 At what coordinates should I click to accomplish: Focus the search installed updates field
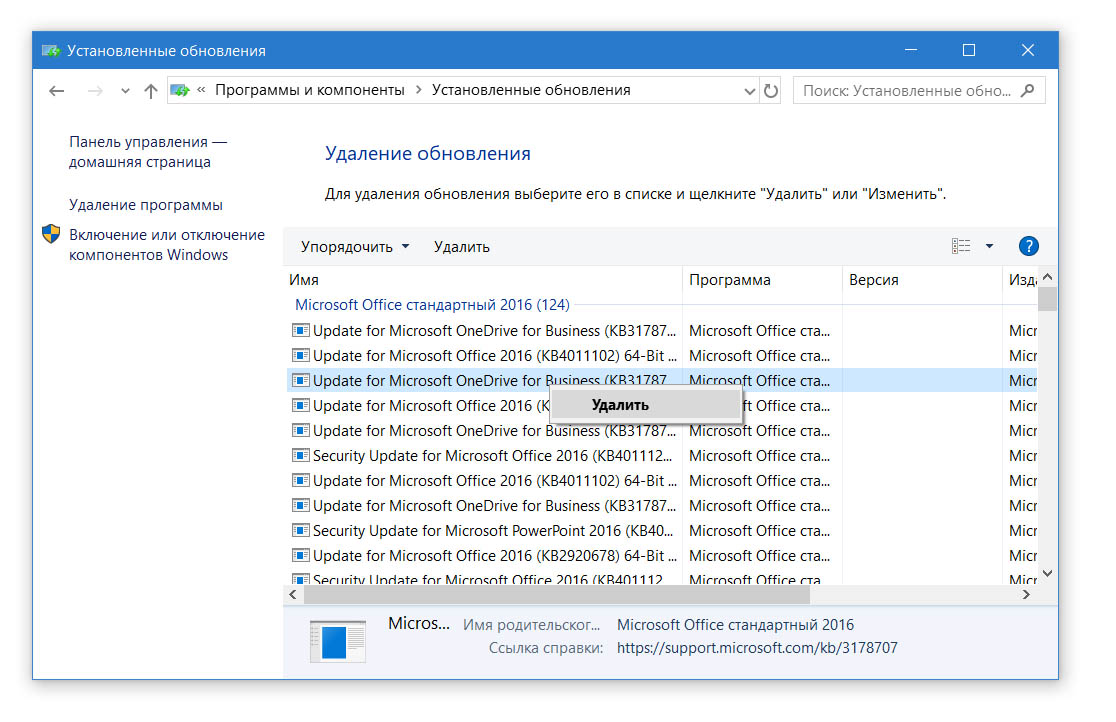coord(919,90)
